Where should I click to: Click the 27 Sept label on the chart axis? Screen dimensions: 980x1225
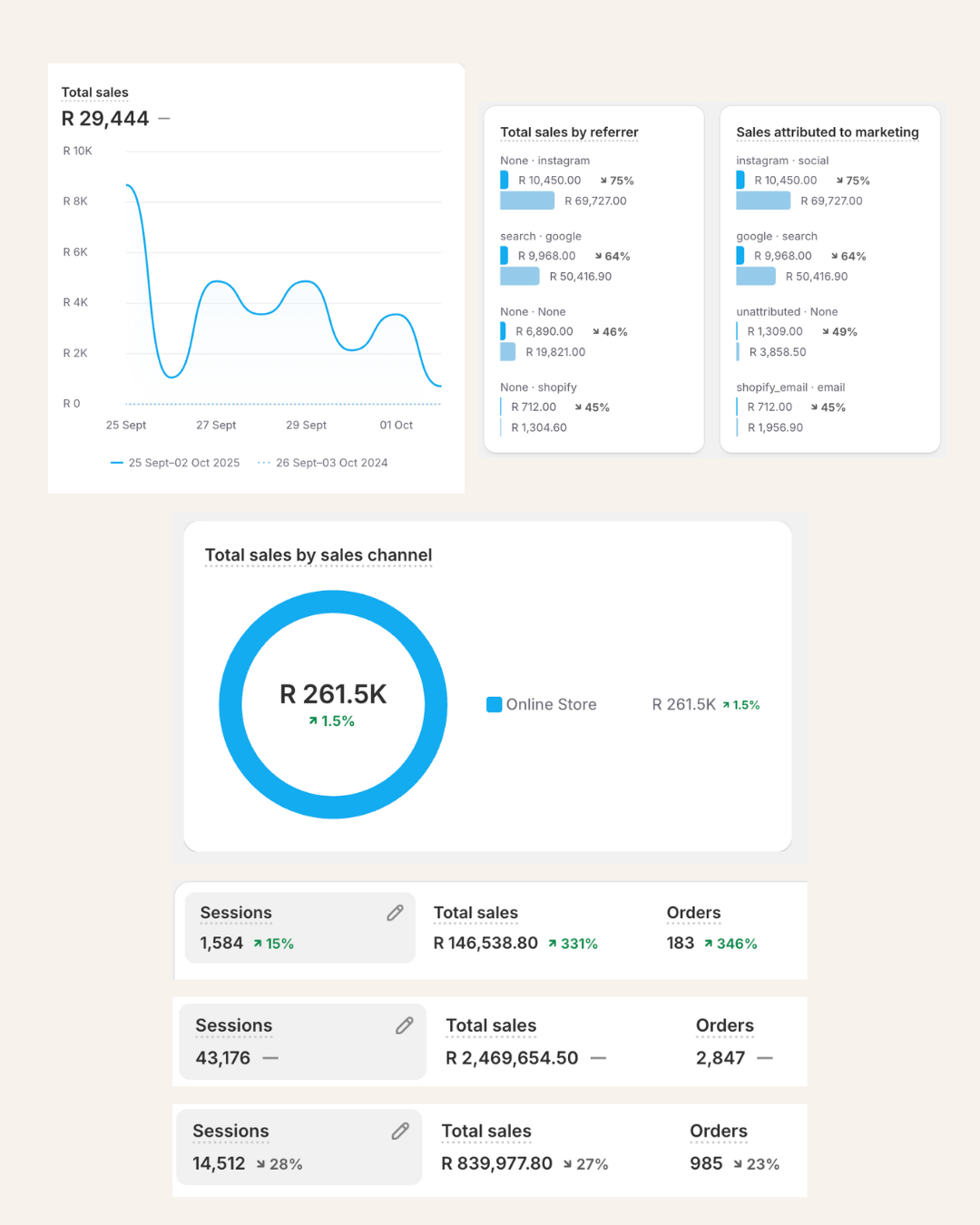click(216, 425)
